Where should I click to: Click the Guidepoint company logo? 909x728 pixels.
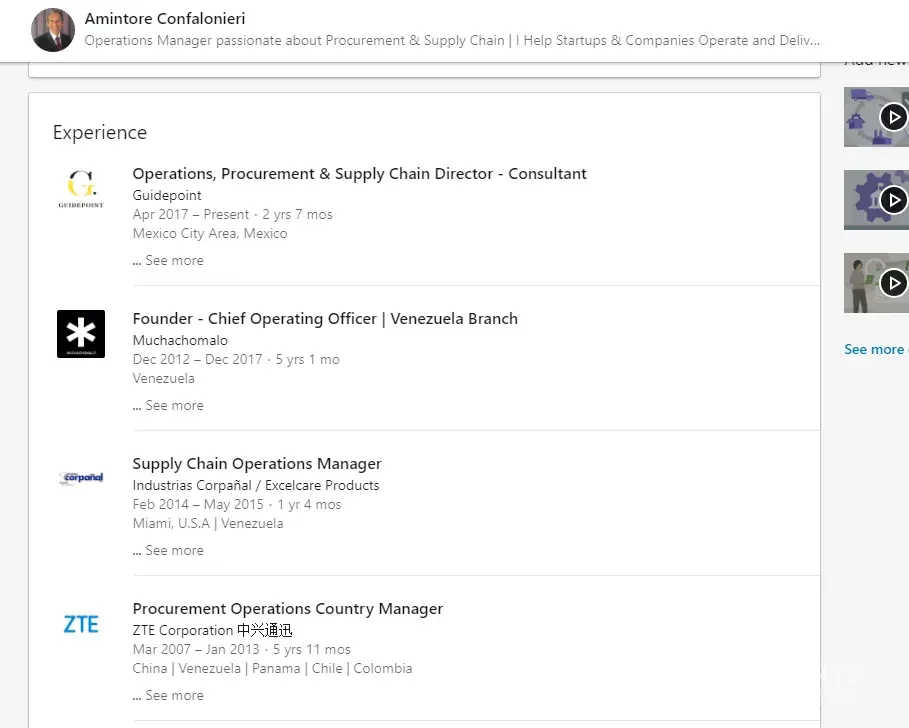[81, 189]
